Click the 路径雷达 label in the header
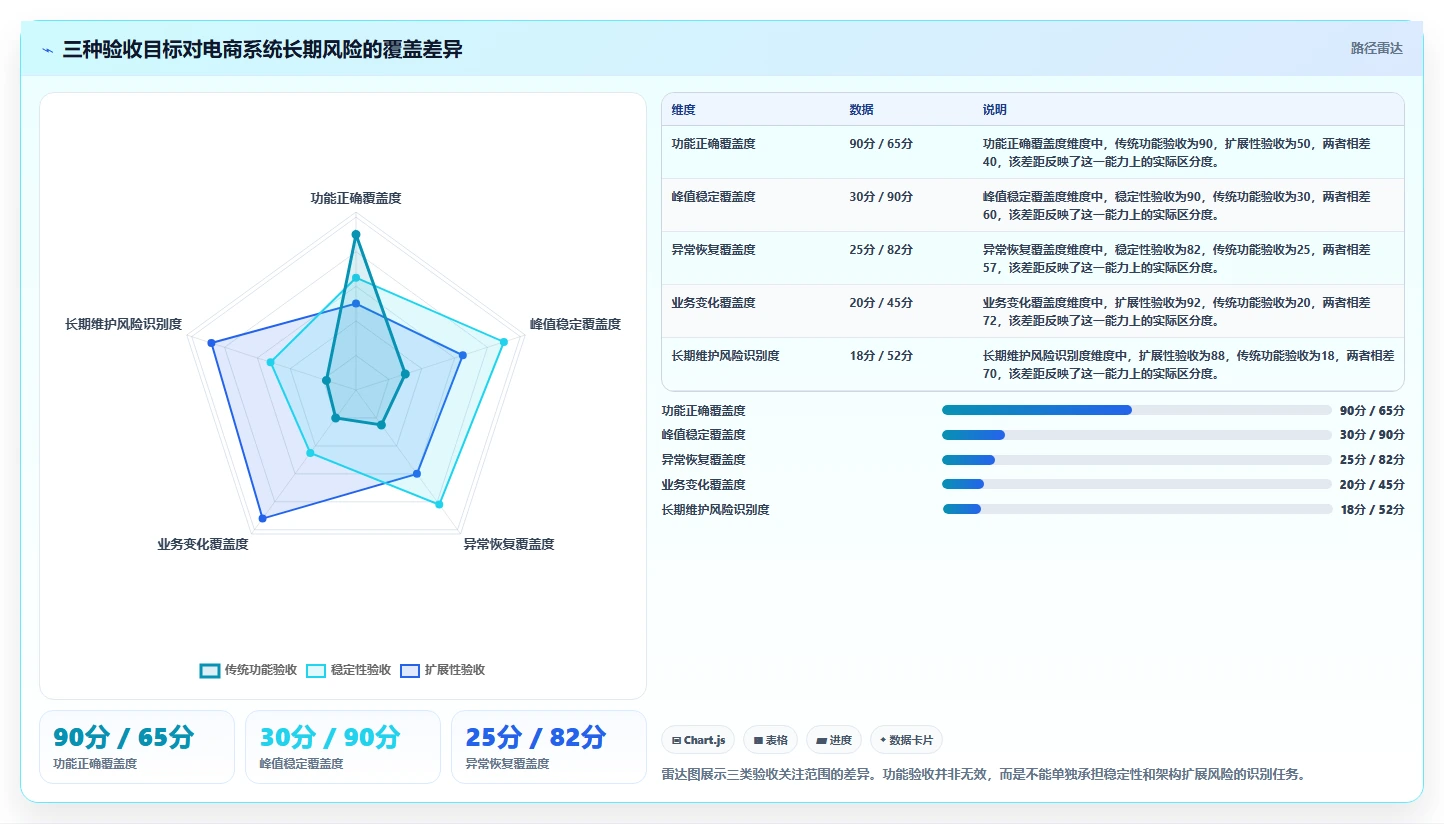The image size is (1444, 824). (x=1377, y=48)
